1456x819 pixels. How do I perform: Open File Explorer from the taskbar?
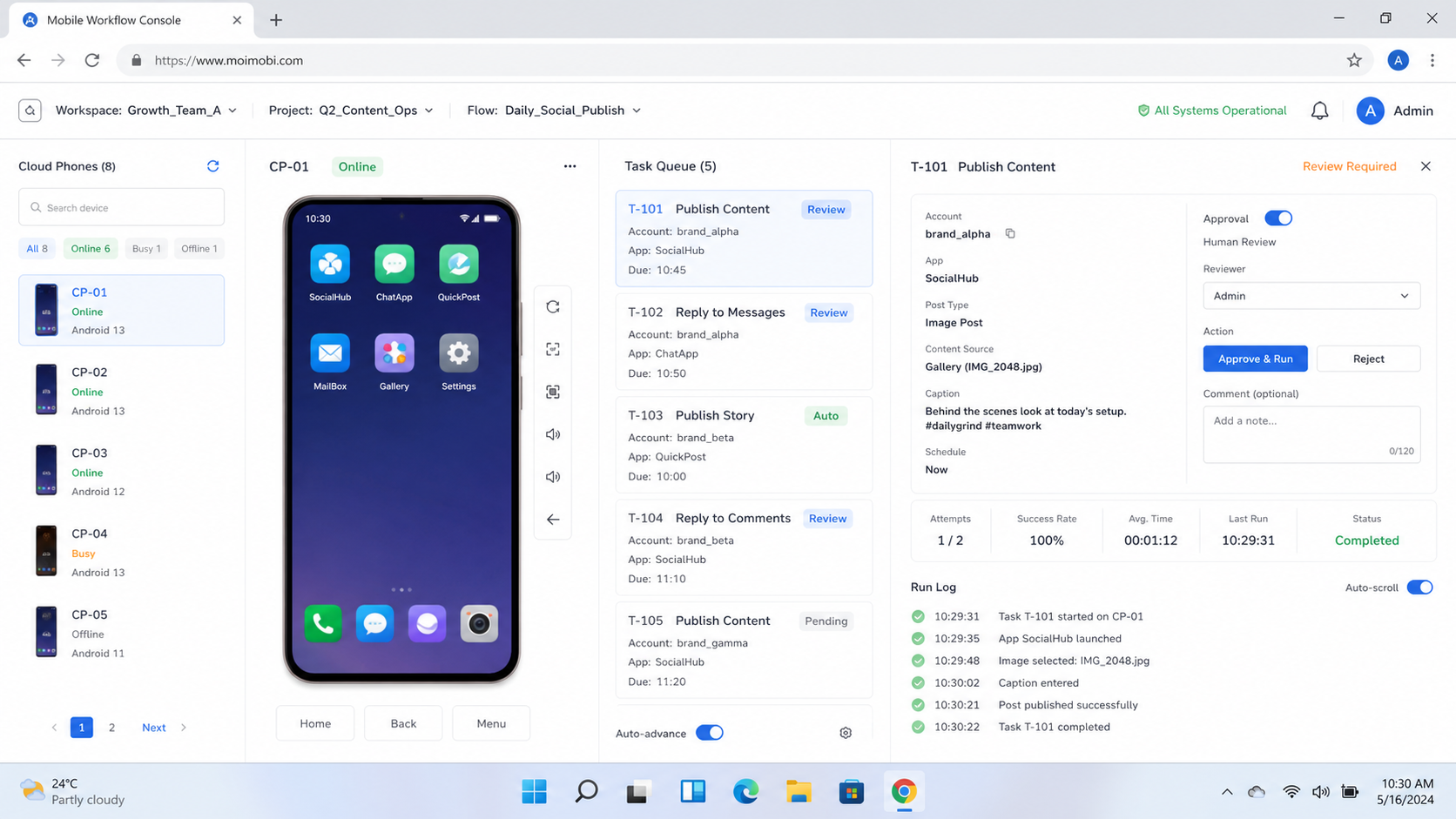(x=799, y=791)
